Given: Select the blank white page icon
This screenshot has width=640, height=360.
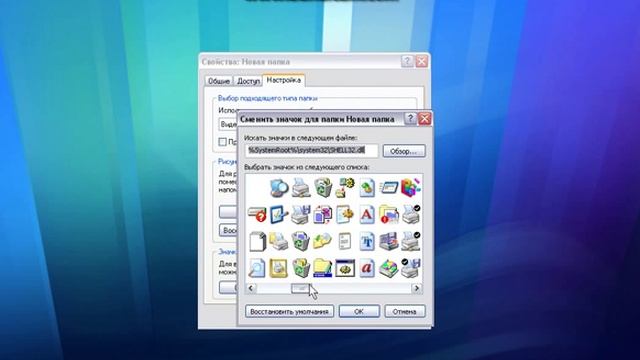Looking at the screenshot, I should (x=257, y=241).
